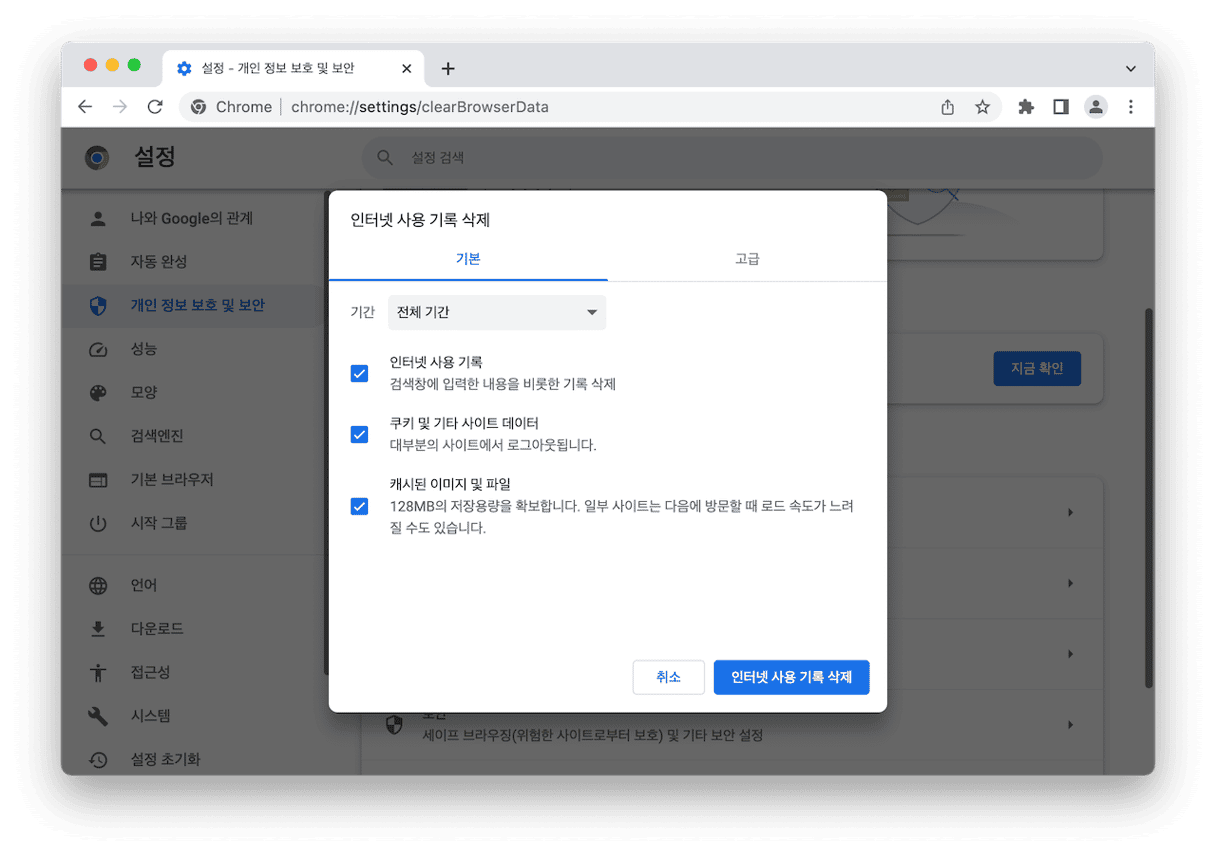This screenshot has height=856, width=1216.
Task: Click the browser reload icon
Action: [x=154, y=107]
